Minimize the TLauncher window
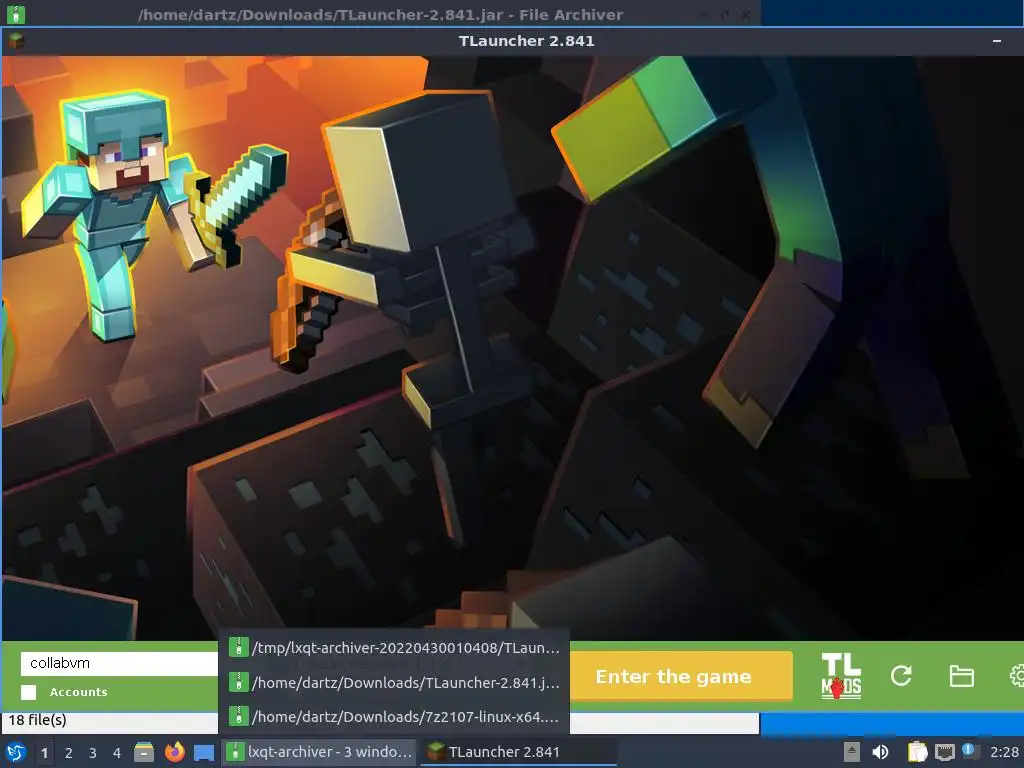The width and height of the screenshot is (1024, 768). [x=997, y=41]
